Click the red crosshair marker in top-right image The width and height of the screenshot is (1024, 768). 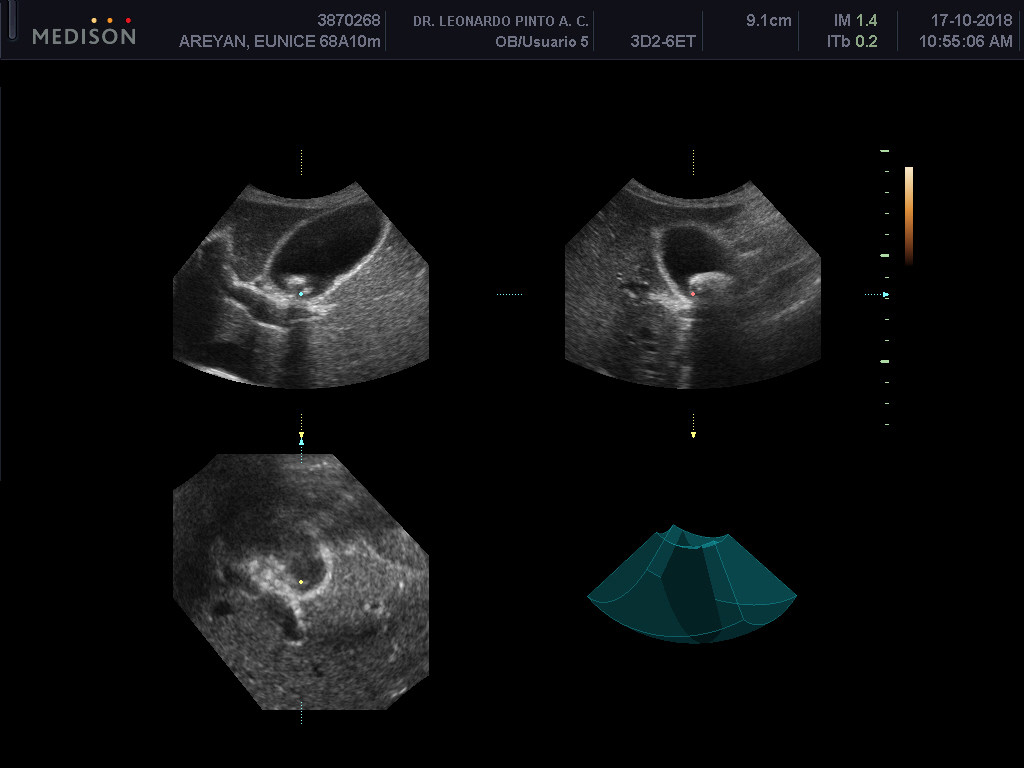[691, 294]
